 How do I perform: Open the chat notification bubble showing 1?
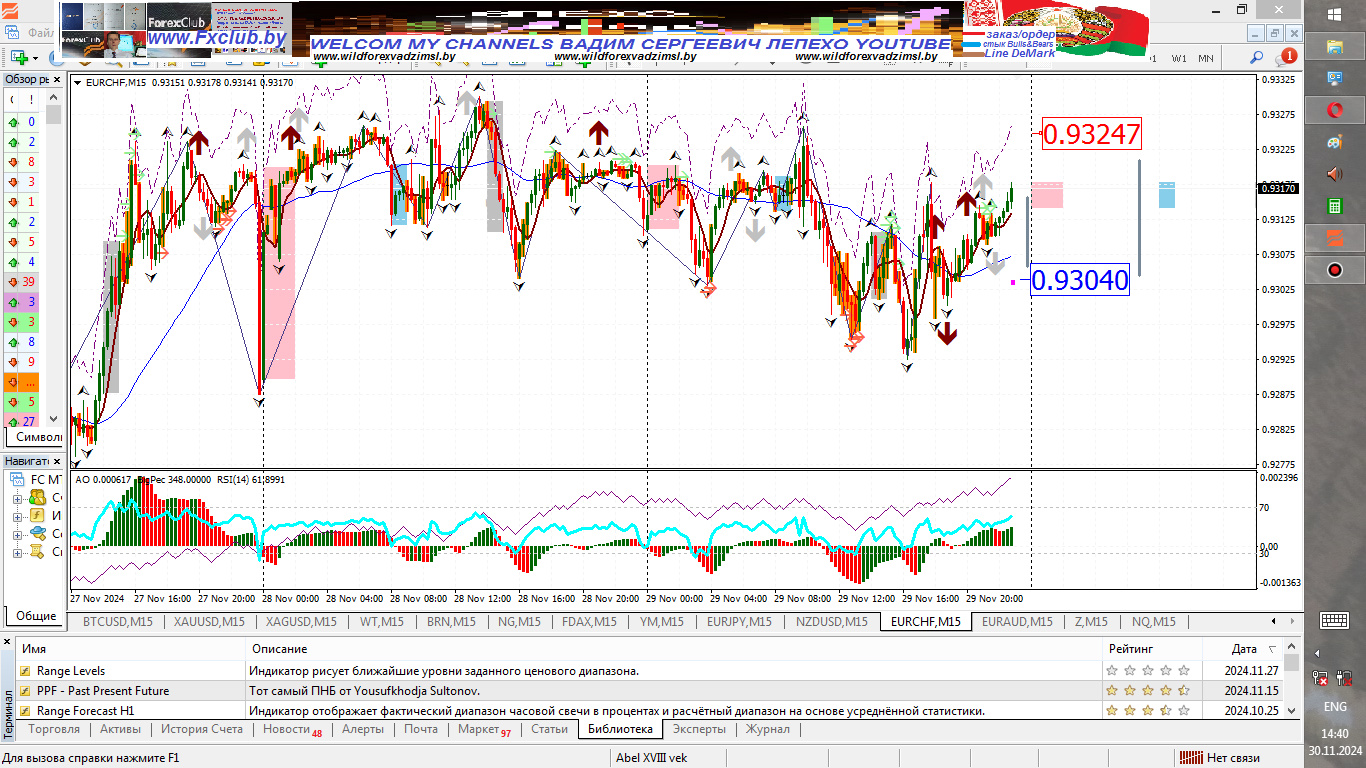[x=1287, y=57]
